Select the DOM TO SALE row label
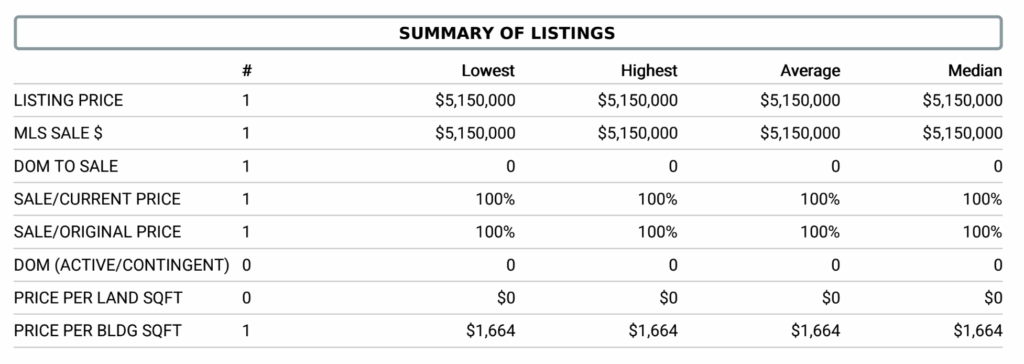This screenshot has width=1024, height=364. tap(66, 167)
